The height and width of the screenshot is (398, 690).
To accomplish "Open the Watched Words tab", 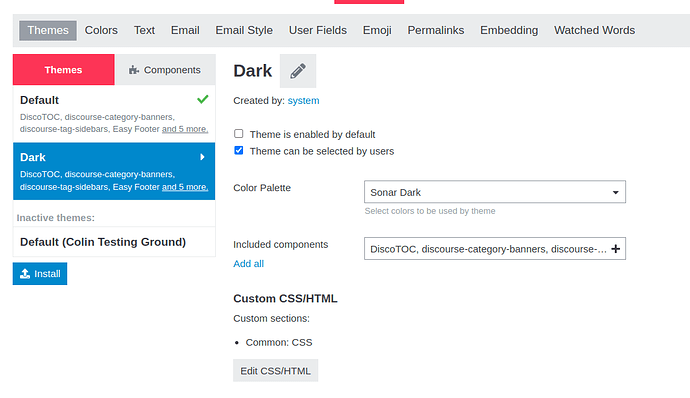I will 595,30.
